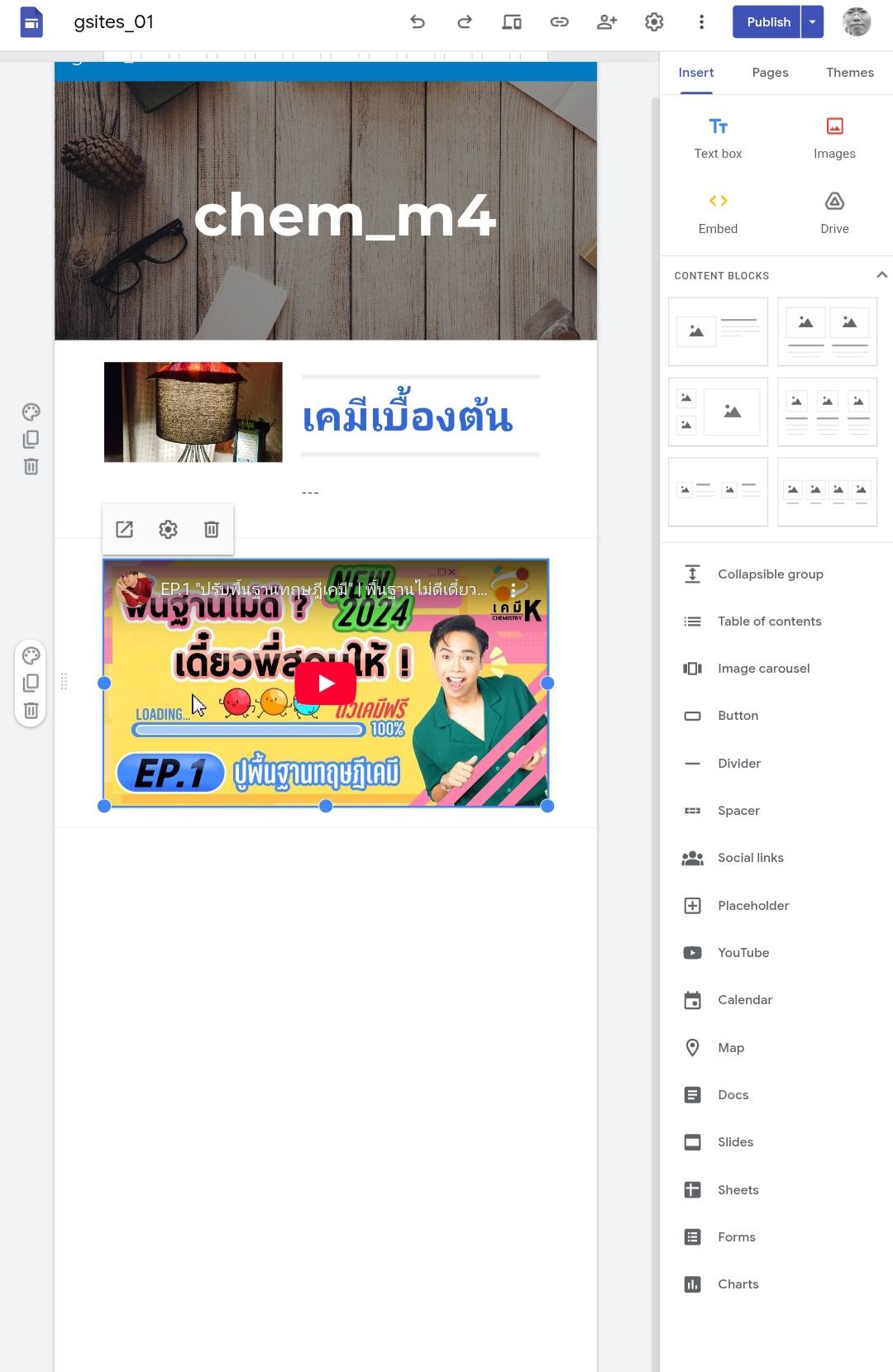Image resolution: width=893 pixels, height=1372 pixels.
Task: Change video section background palette
Action: point(31,656)
